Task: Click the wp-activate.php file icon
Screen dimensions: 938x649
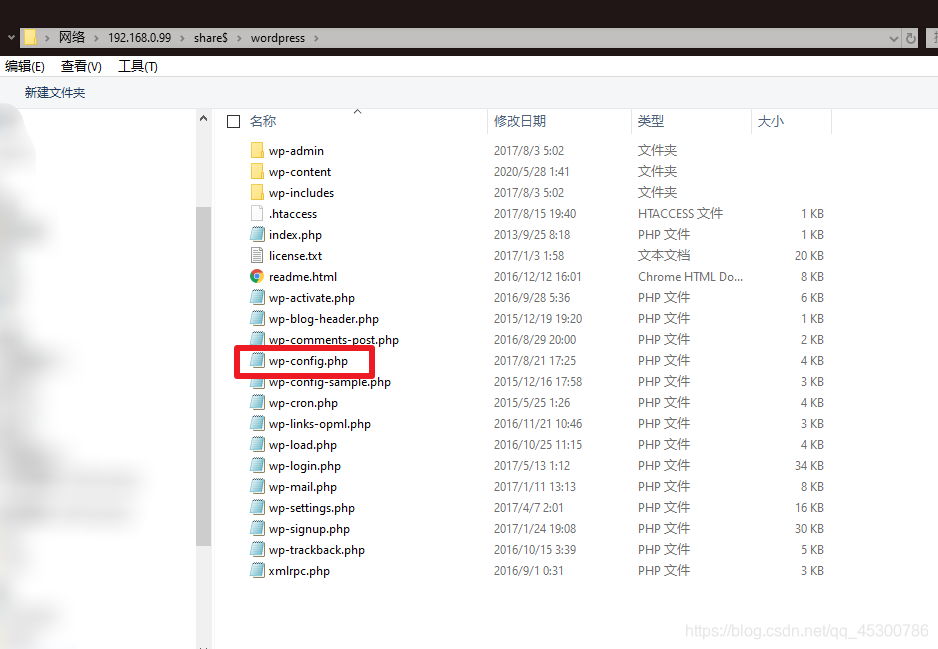Action: [257, 297]
